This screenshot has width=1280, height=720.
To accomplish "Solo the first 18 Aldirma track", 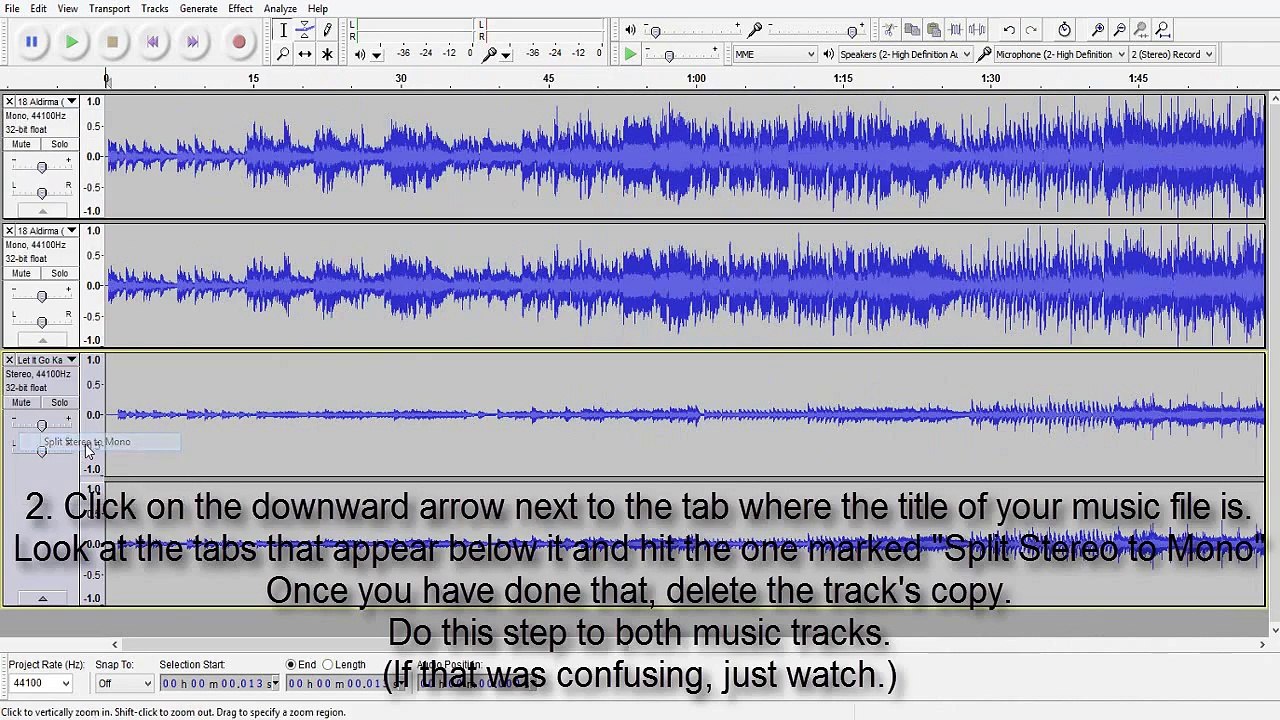I will [60, 144].
